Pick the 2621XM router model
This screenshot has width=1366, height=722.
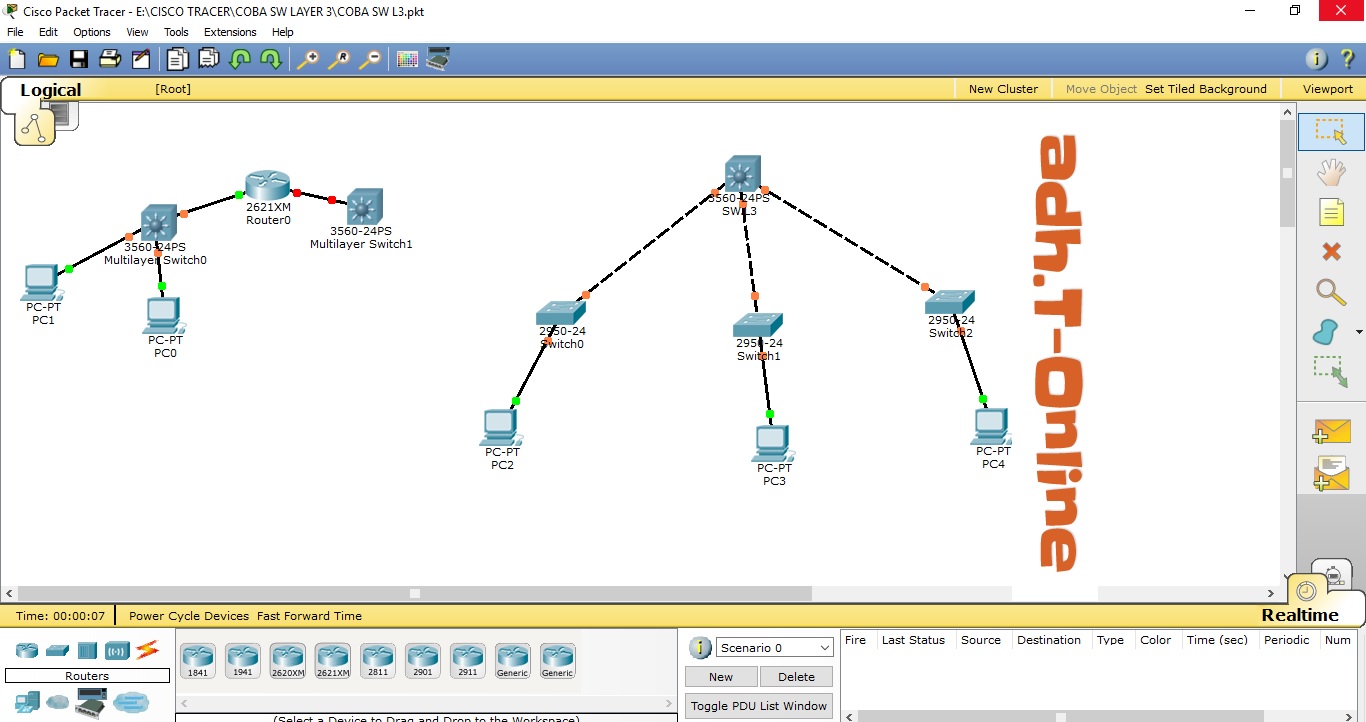tap(333, 660)
